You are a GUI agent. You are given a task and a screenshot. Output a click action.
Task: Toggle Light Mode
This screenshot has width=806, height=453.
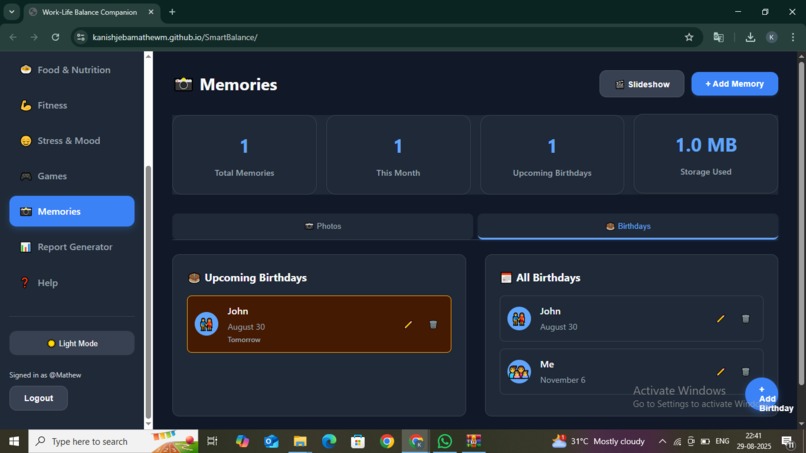click(x=72, y=343)
